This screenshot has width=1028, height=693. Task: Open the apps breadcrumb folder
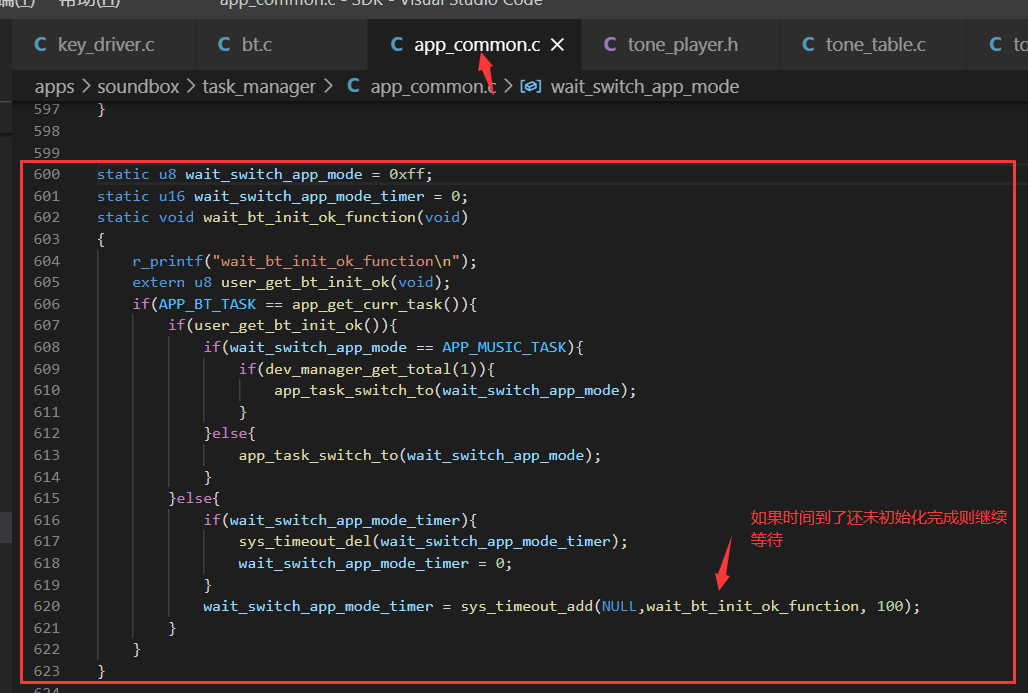pyautogui.click(x=54, y=87)
